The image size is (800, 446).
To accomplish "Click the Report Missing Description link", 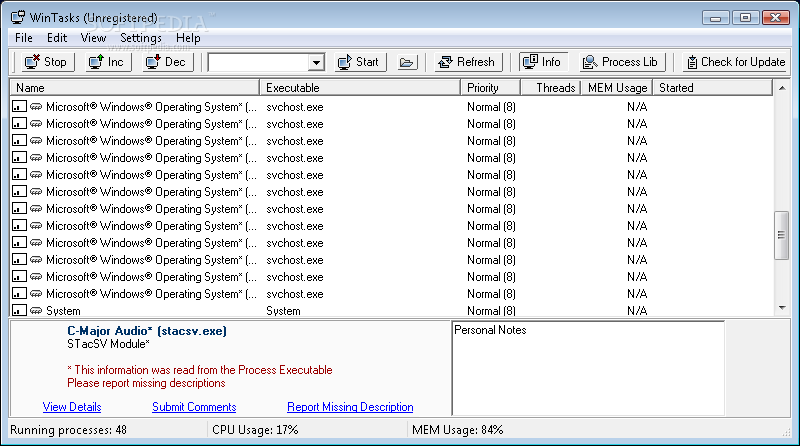I will click(x=350, y=407).
